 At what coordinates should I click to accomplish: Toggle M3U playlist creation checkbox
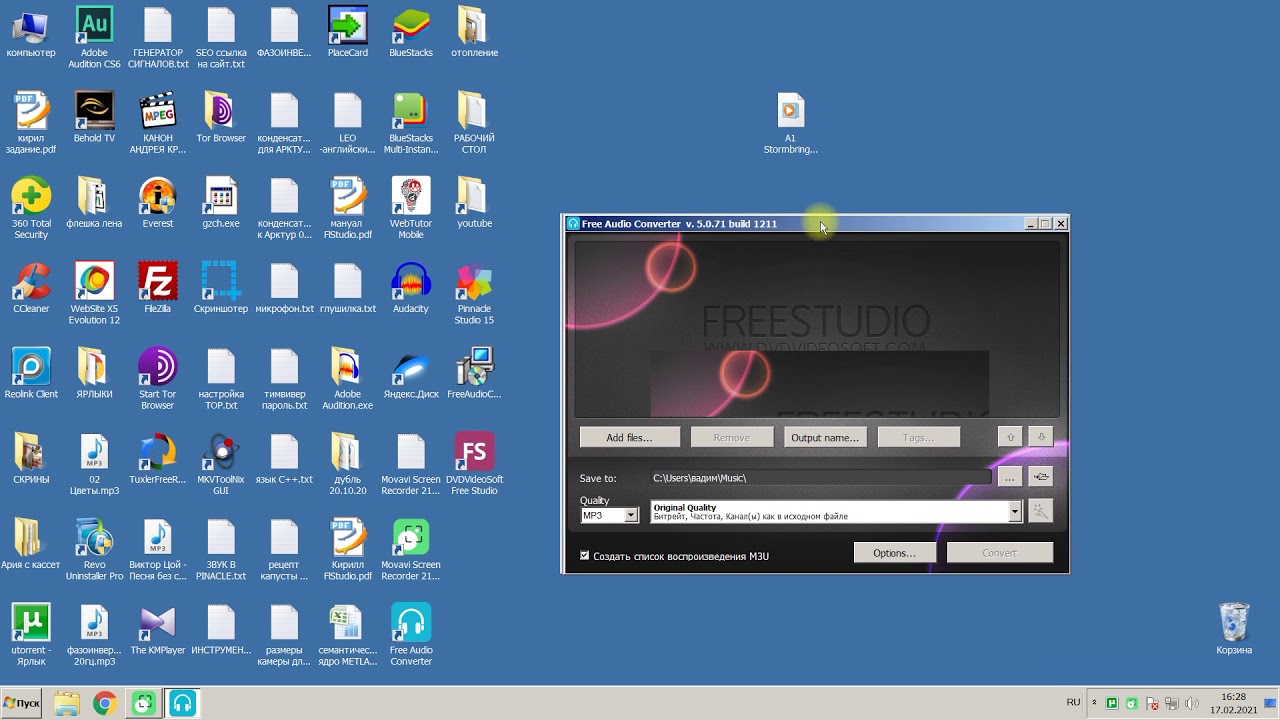585,556
